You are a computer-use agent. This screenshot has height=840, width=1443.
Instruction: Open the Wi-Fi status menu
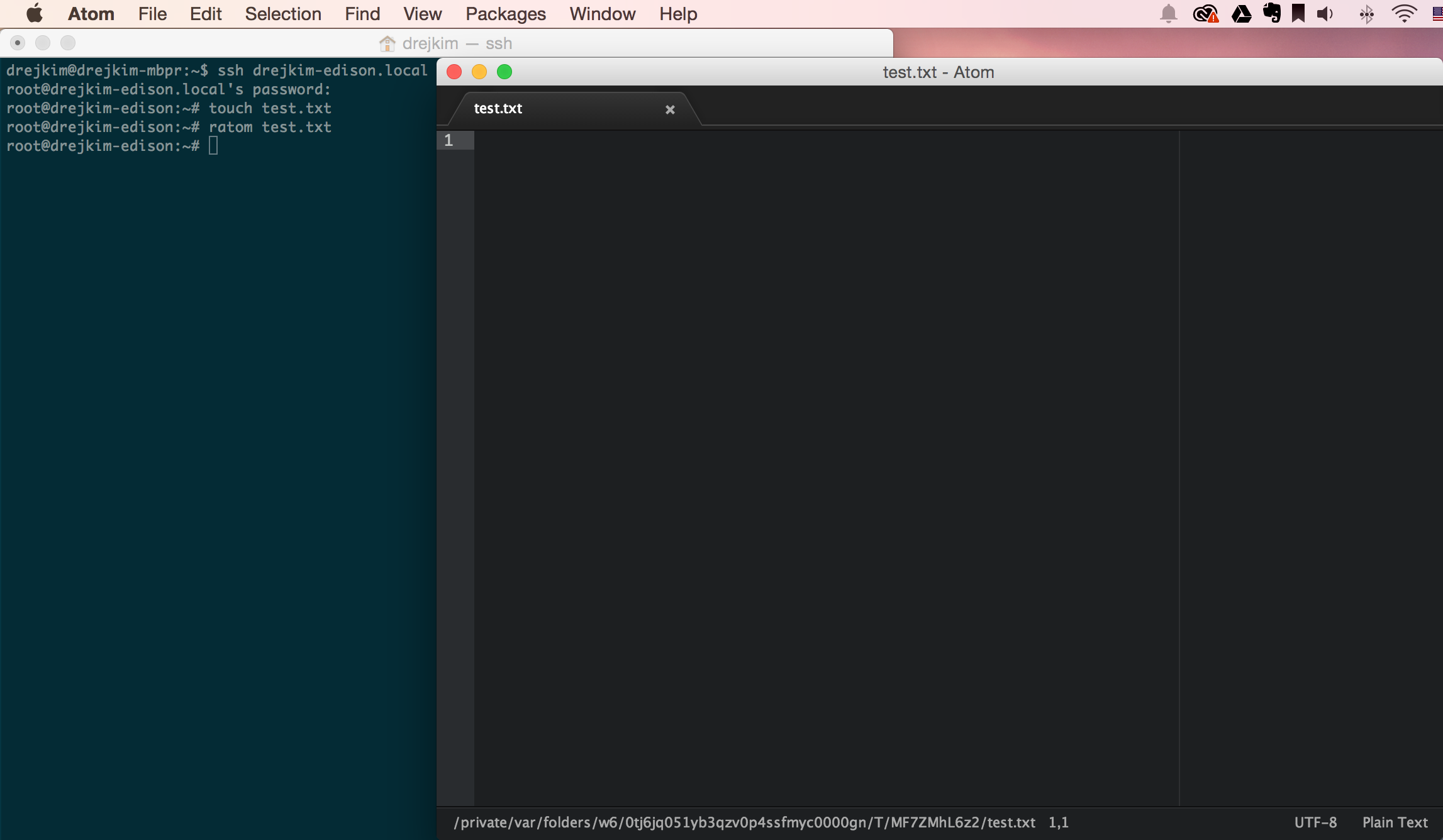1404,14
